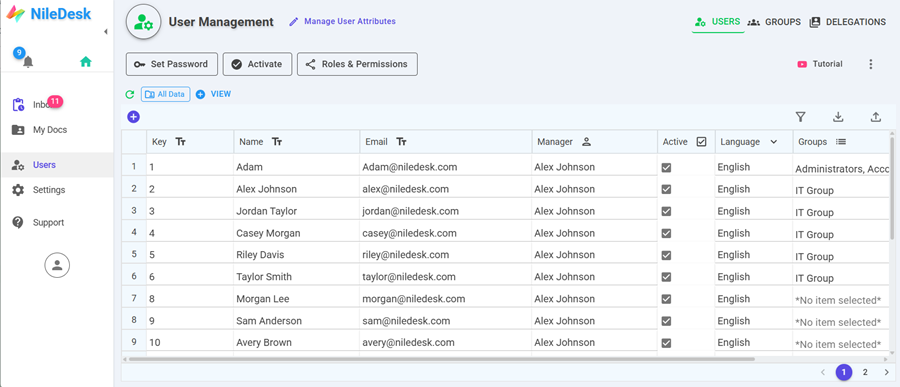Select row number 1 in table
The width and height of the screenshot is (900, 387).
(134, 167)
